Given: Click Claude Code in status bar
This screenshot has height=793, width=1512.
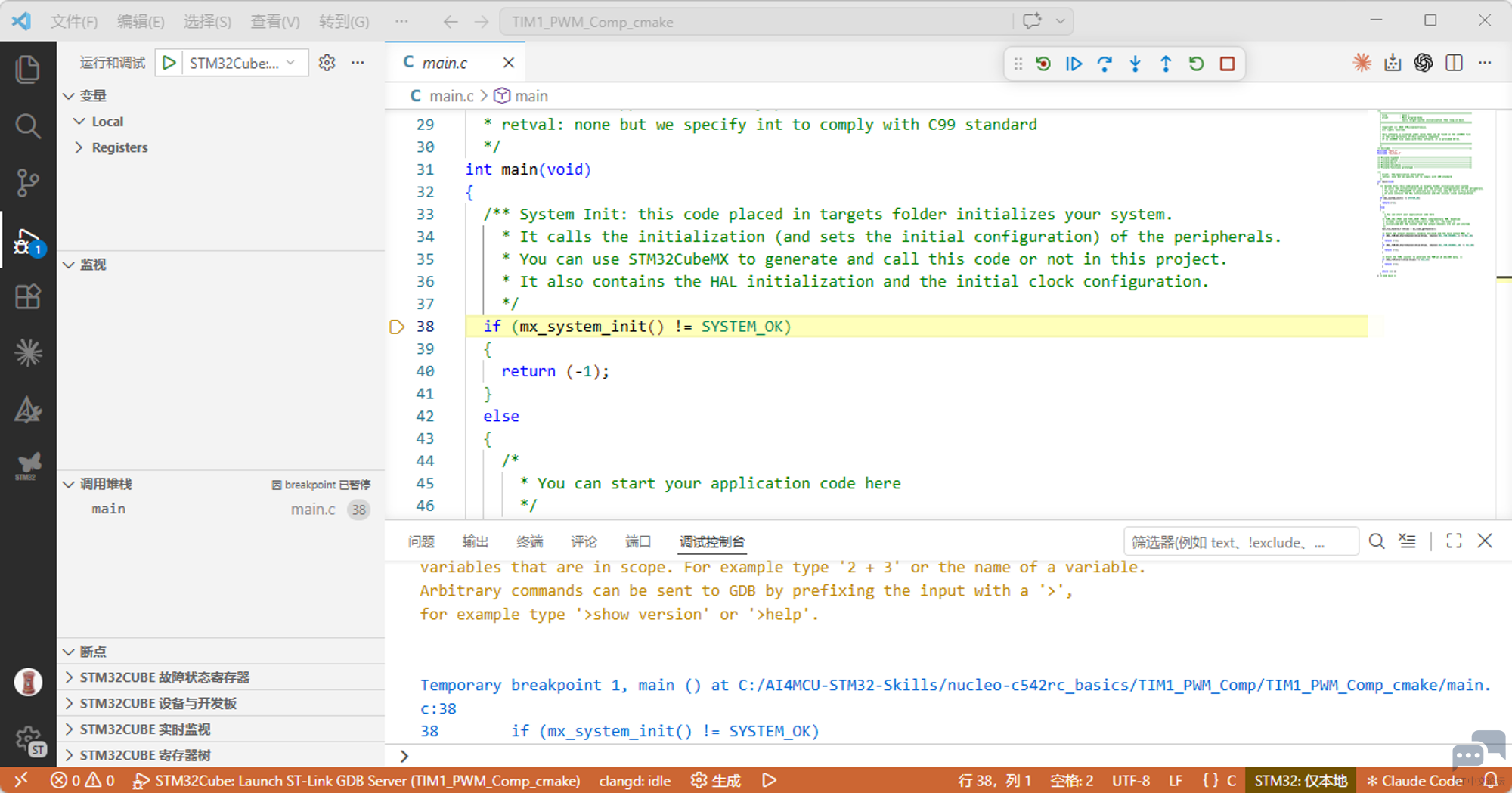Looking at the screenshot, I should pos(1414,781).
